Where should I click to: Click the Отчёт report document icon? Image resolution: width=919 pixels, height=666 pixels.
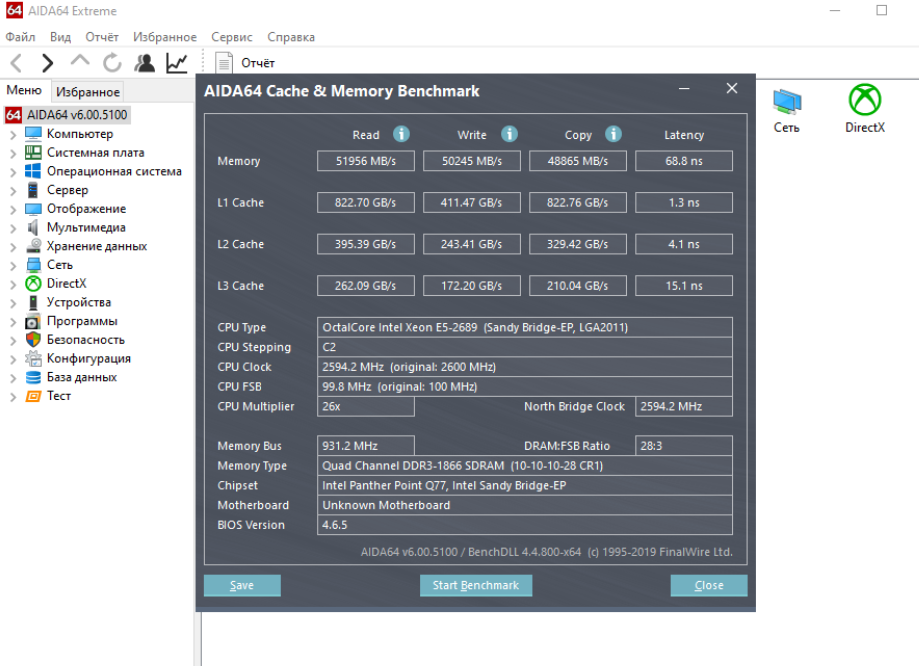[x=223, y=63]
